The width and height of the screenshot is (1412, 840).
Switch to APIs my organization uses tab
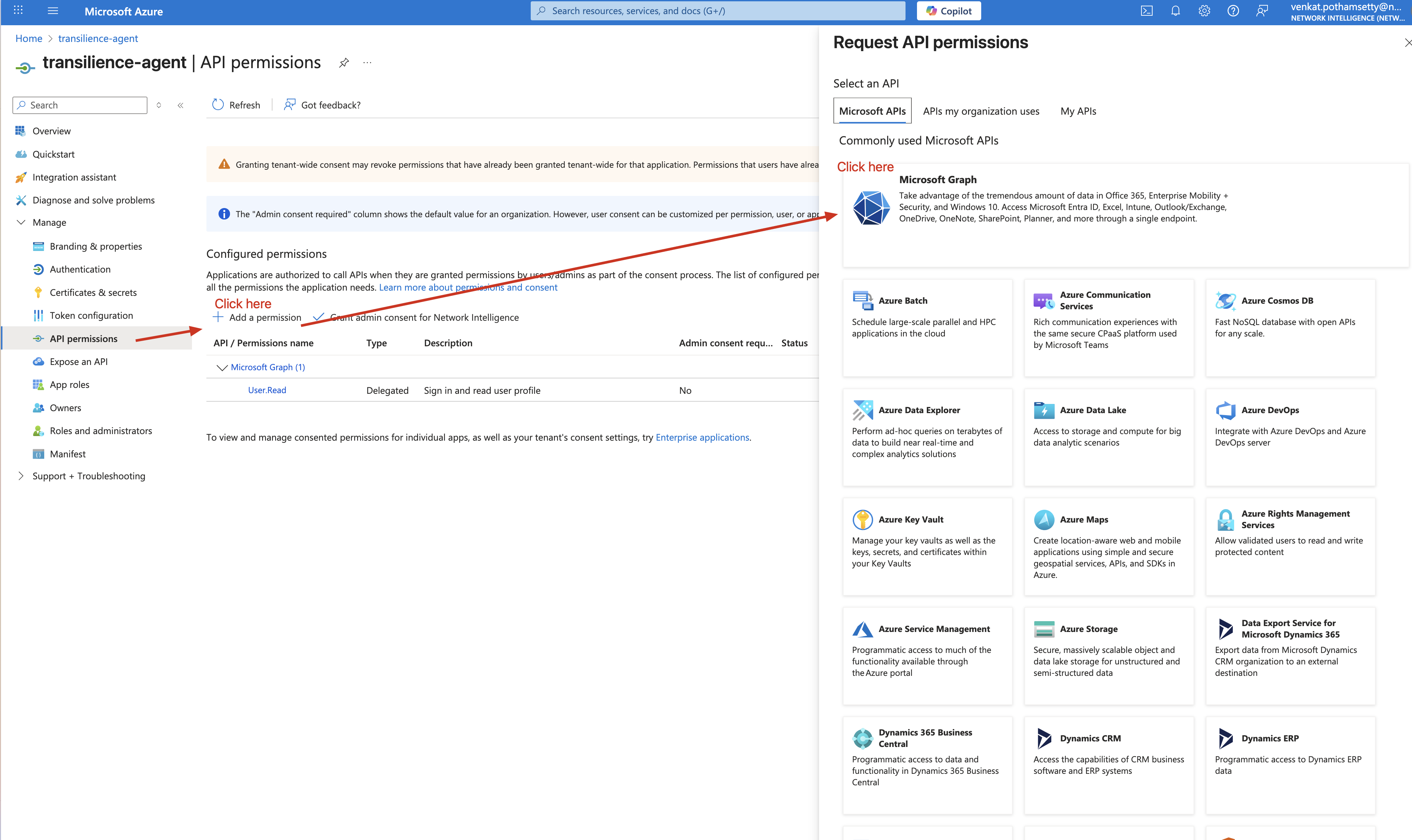click(981, 111)
